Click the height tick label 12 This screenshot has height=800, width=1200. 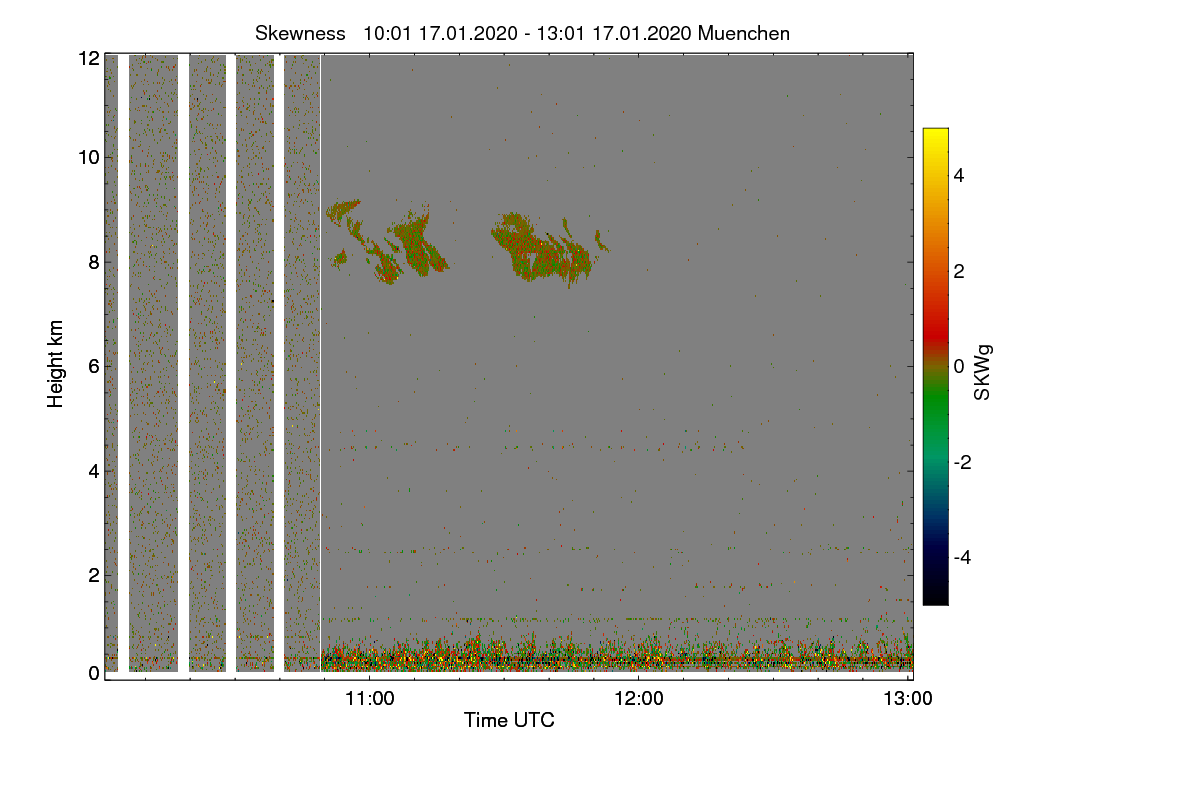[x=89, y=59]
